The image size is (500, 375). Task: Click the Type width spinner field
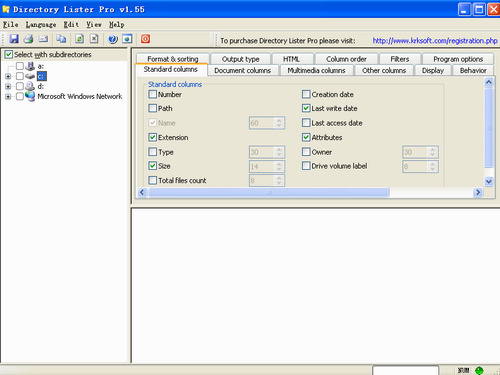(x=267, y=152)
